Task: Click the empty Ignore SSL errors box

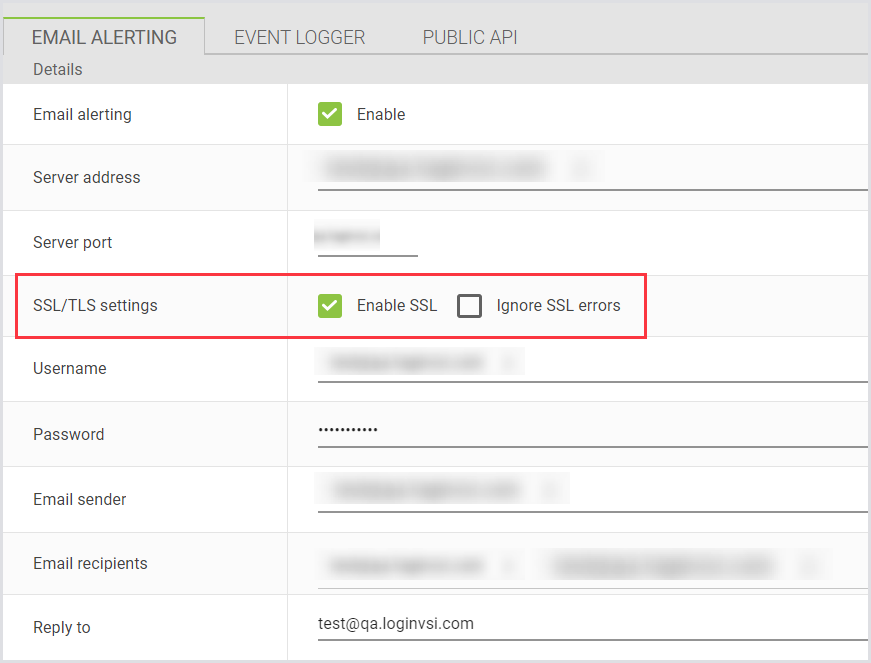Action: pos(470,306)
